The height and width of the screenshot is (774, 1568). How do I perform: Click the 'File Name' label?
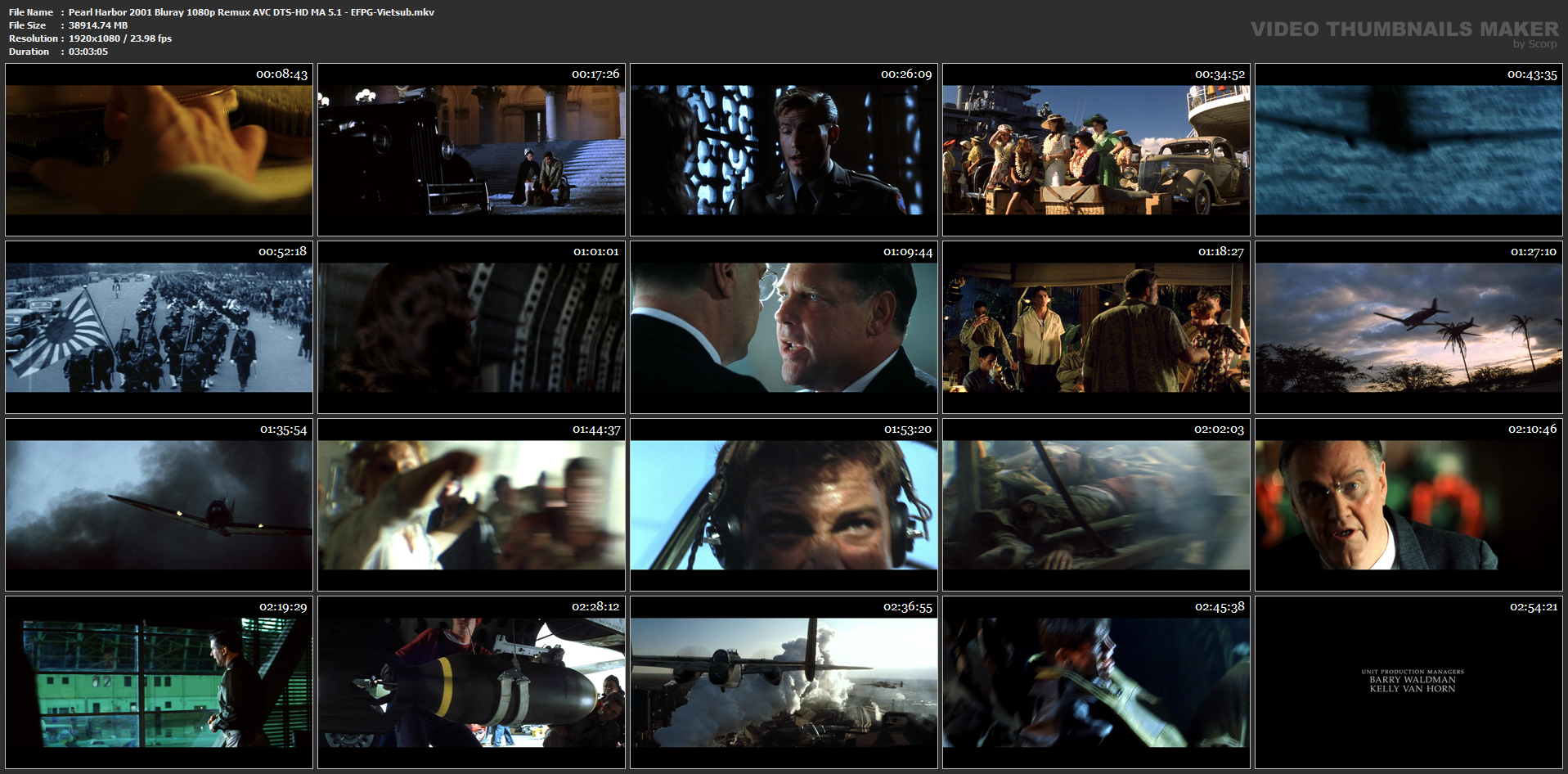click(x=31, y=12)
